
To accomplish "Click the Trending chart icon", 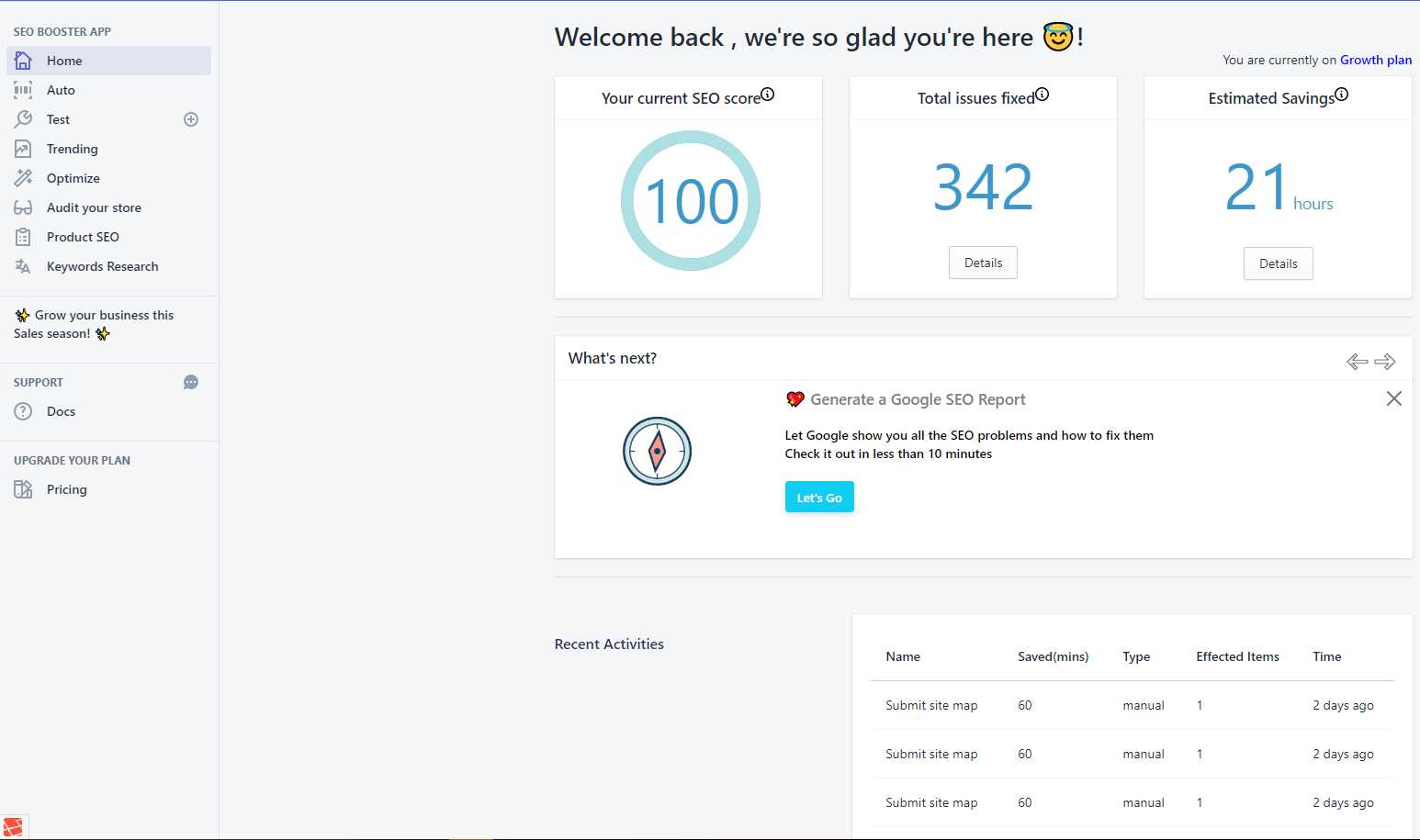I will point(23,149).
